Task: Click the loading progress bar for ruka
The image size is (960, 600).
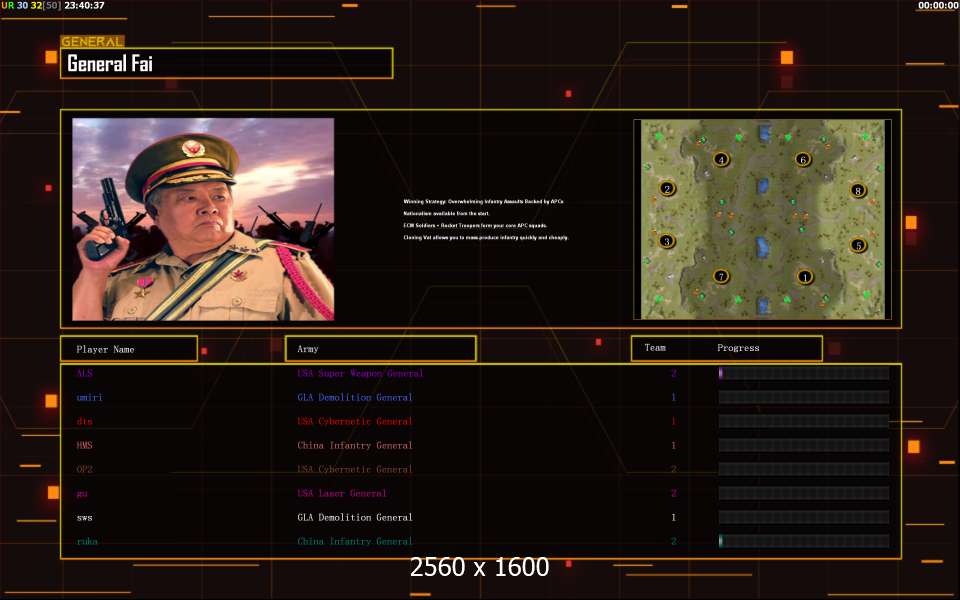Action: point(804,541)
